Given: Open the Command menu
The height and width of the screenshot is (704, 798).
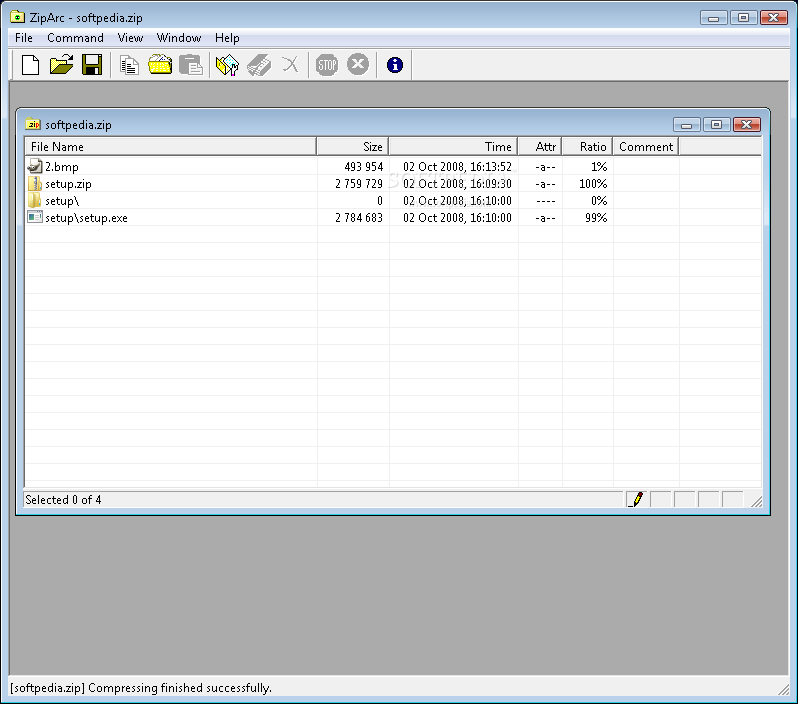Looking at the screenshot, I should [x=75, y=38].
